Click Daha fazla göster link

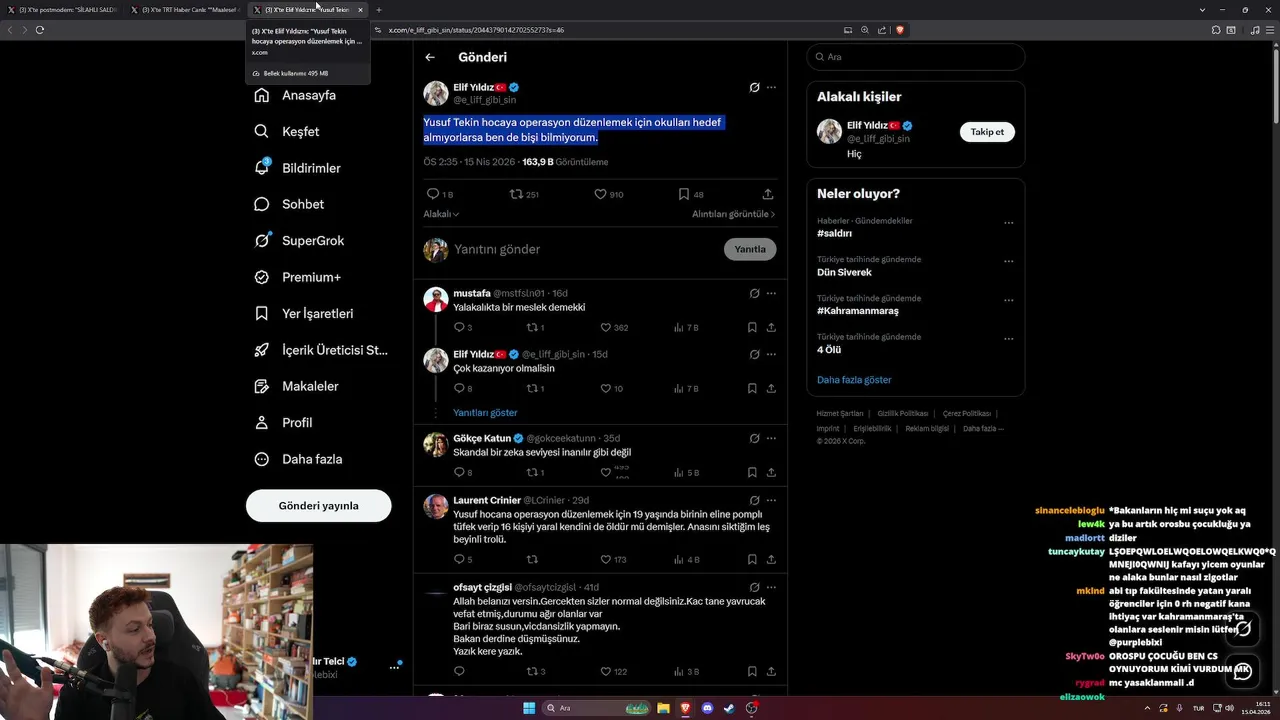point(854,380)
